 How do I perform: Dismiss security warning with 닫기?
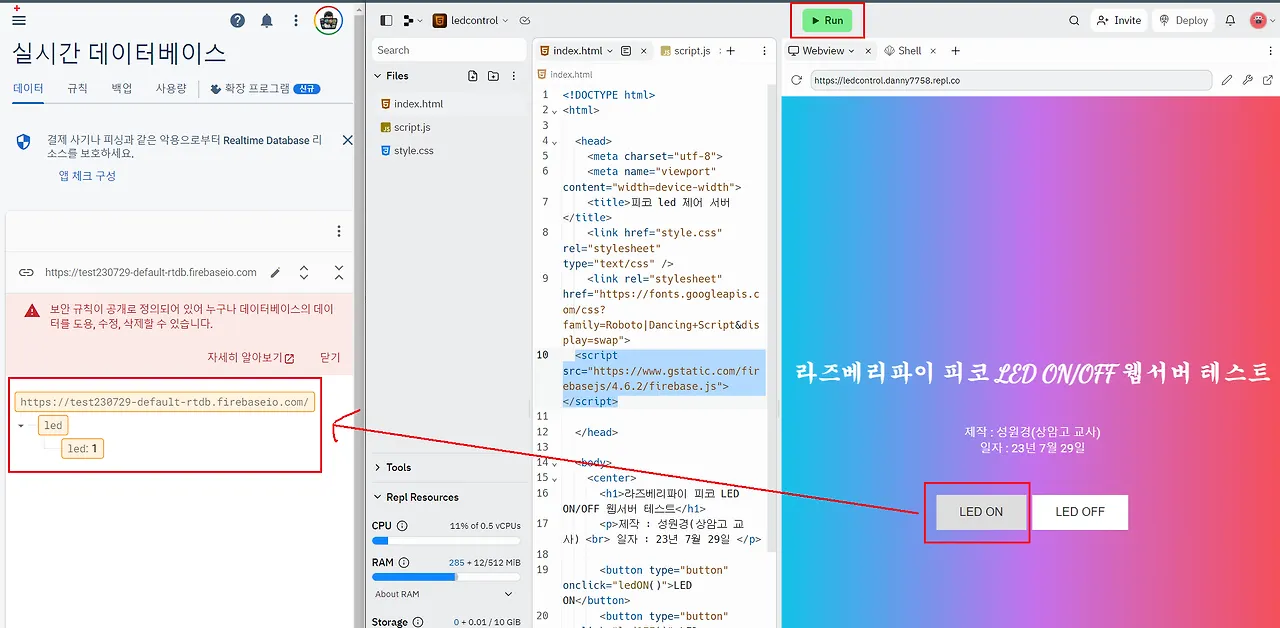click(x=330, y=357)
